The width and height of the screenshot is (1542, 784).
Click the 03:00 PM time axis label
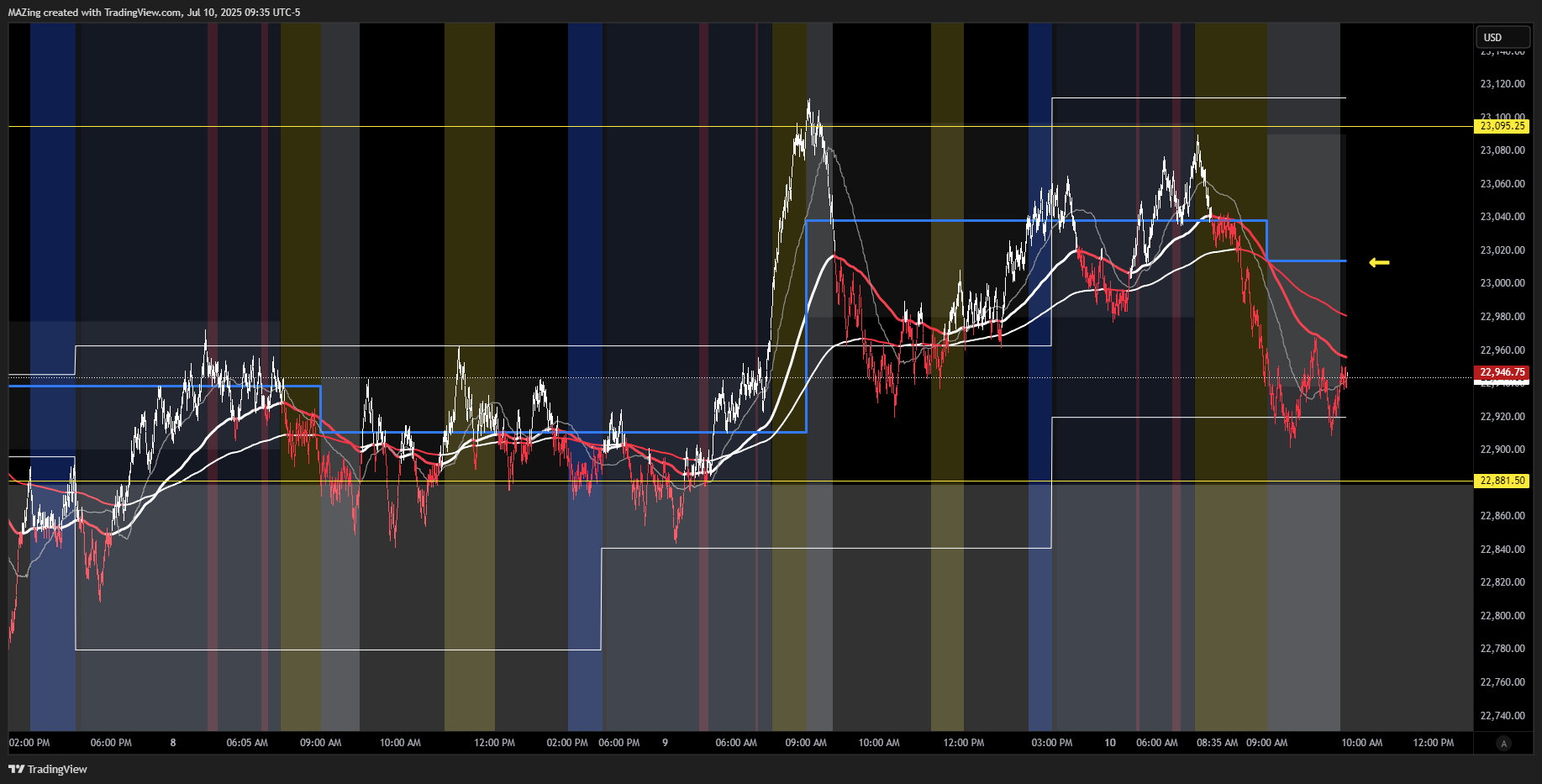point(1052,743)
